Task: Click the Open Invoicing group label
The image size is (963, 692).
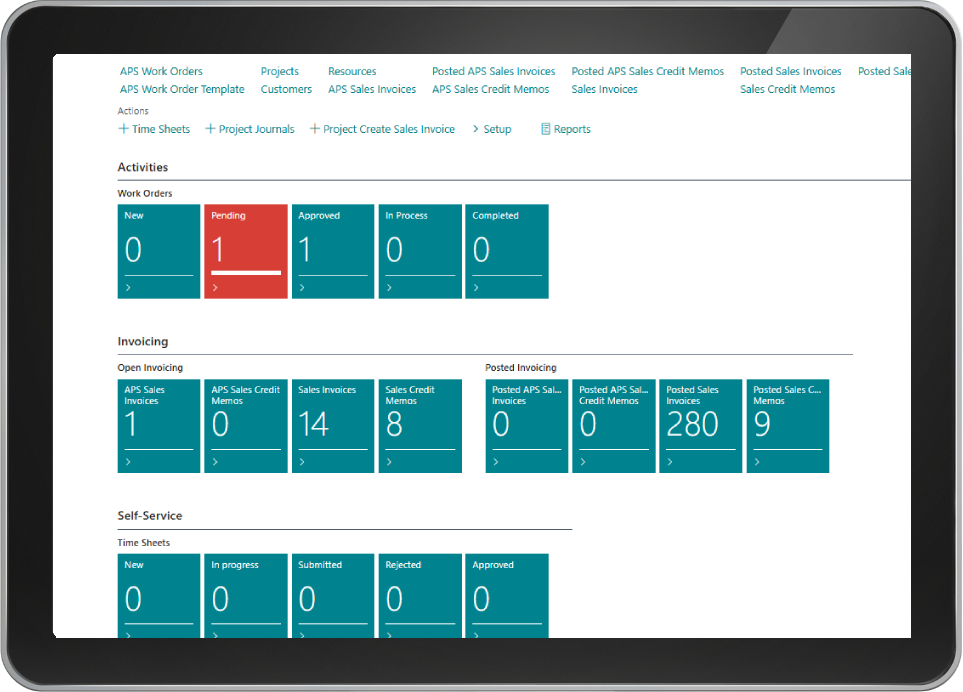Action: point(150,368)
